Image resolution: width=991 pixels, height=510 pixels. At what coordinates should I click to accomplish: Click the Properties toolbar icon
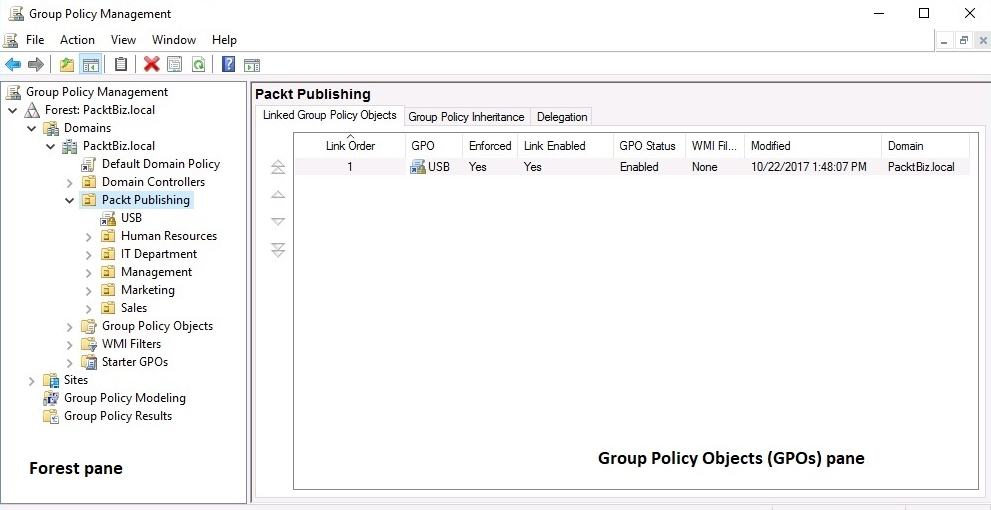pos(175,65)
